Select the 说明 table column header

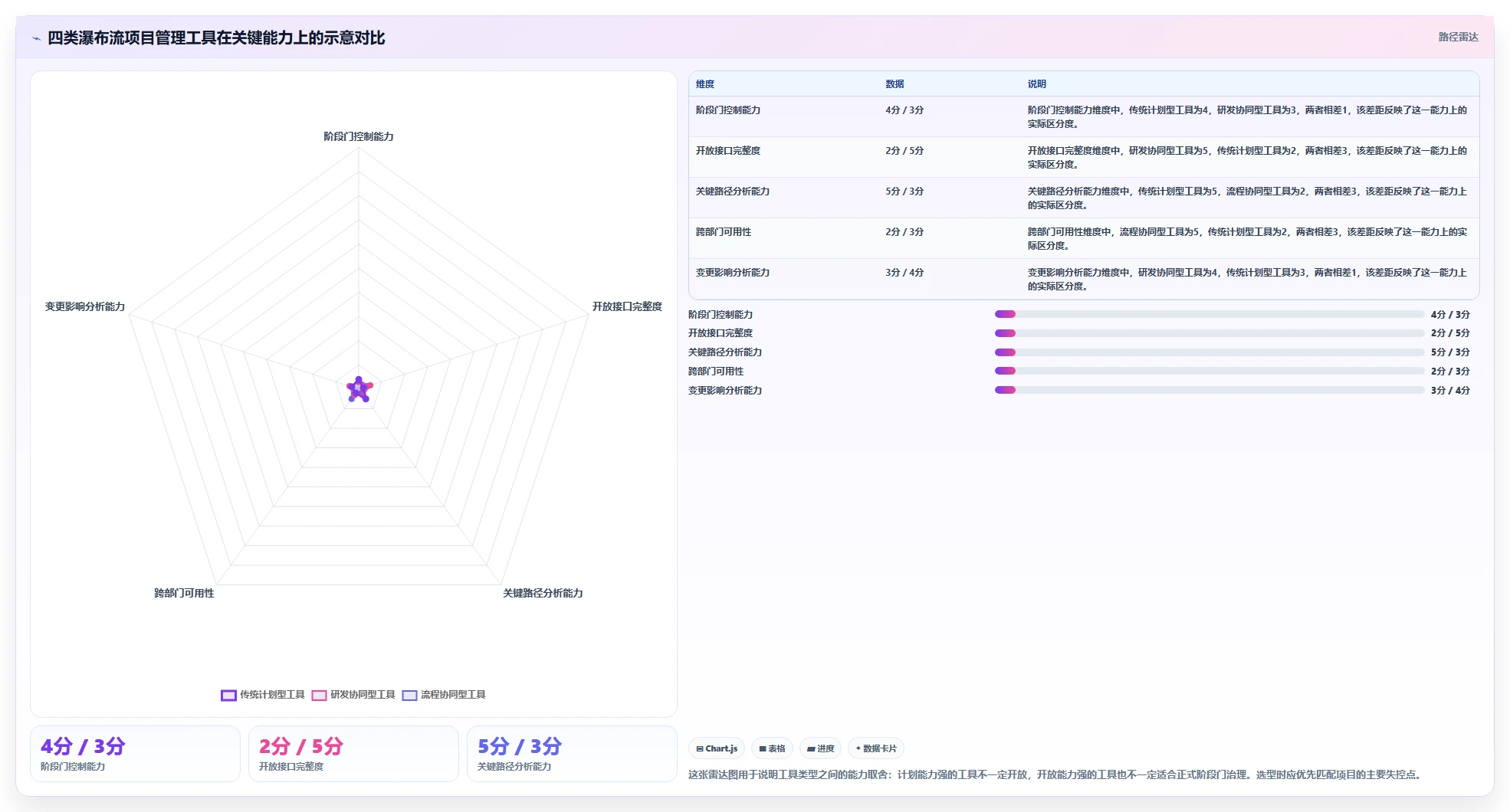coord(1037,84)
